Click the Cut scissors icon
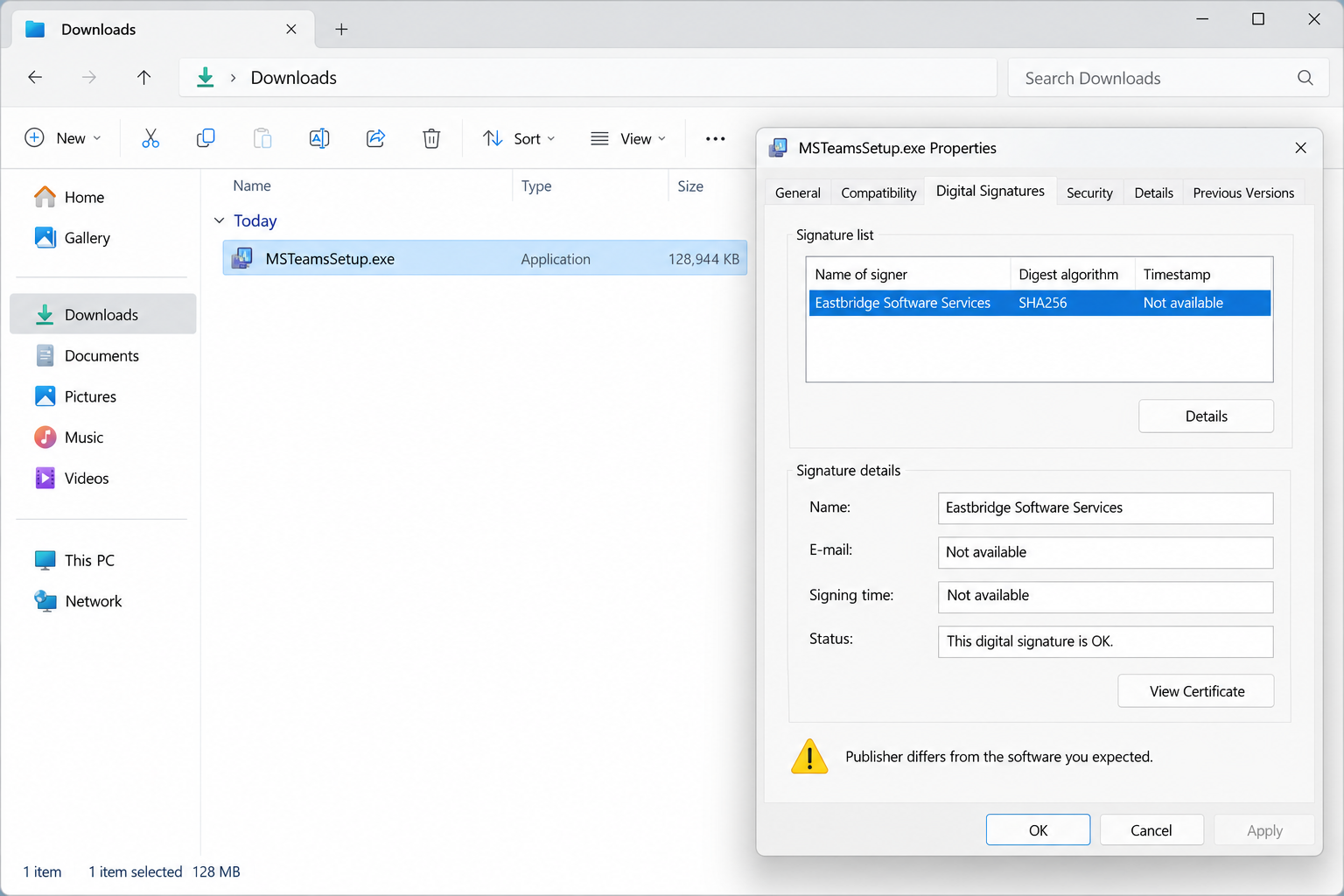The width and height of the screenshot is (1344, 896). tap(150, 138)
